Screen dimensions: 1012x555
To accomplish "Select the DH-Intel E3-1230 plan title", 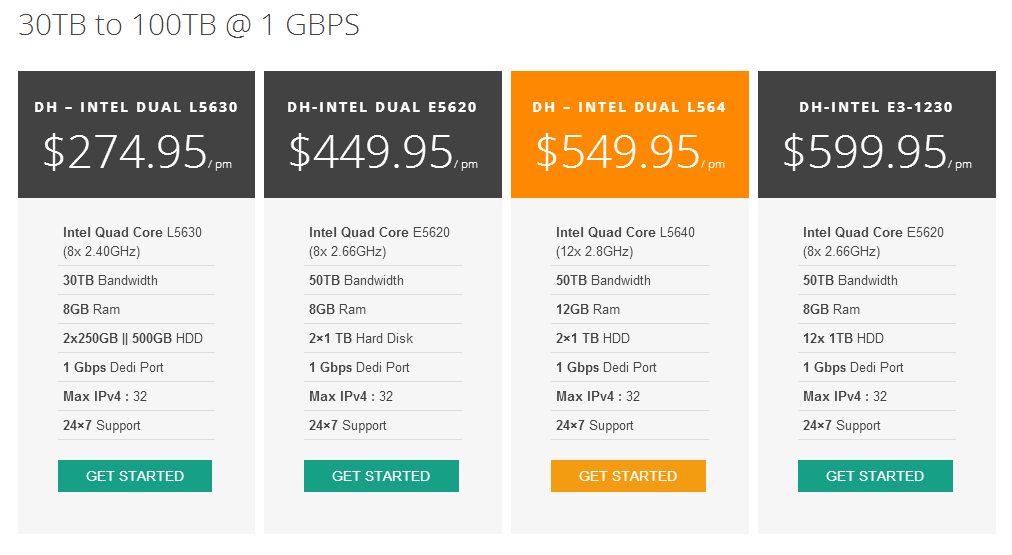I will [x=876, y=107].
